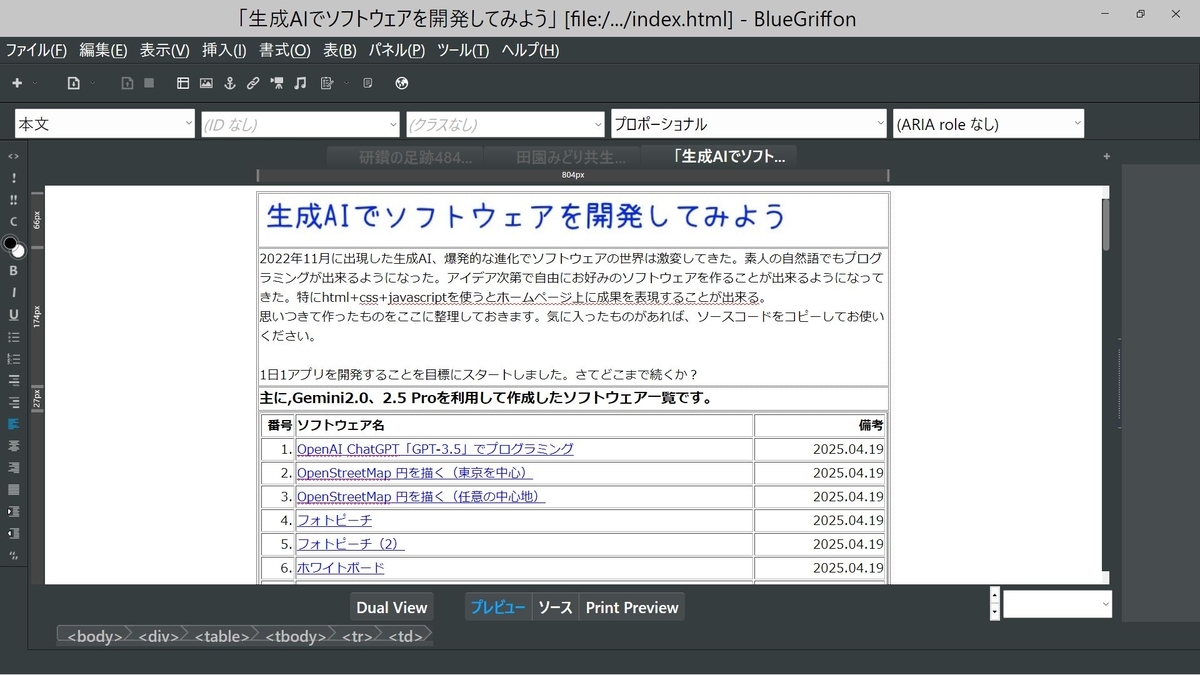The height and width of the screenshot is (675, 1200).
Task: Click the code tag icon in sidebar
Action: [x=14, y=156]
